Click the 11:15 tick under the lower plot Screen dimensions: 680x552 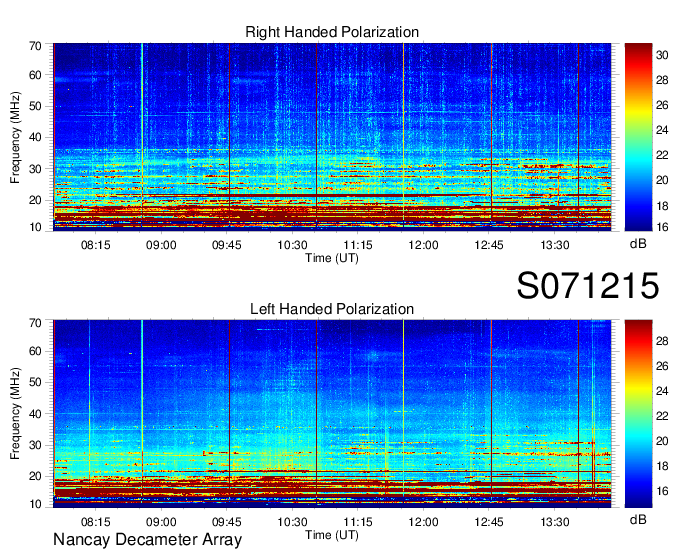coord(358,522)
